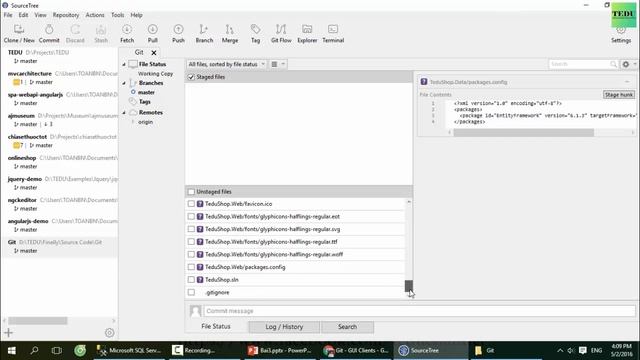Select the Tags tree item
Viewport: 640px width, 360px height.
[x=144, y=102]
